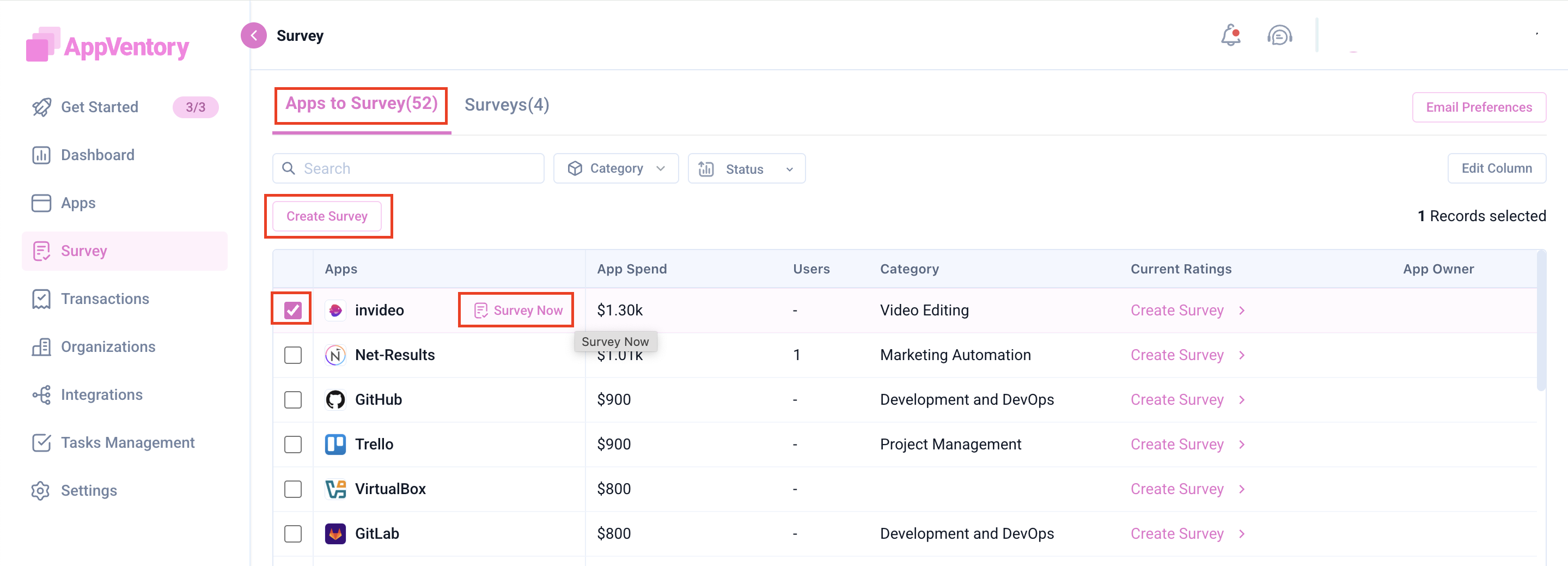Open the Status filter dropdown
Screen dimensions: 1568x566
click(746, 168)
